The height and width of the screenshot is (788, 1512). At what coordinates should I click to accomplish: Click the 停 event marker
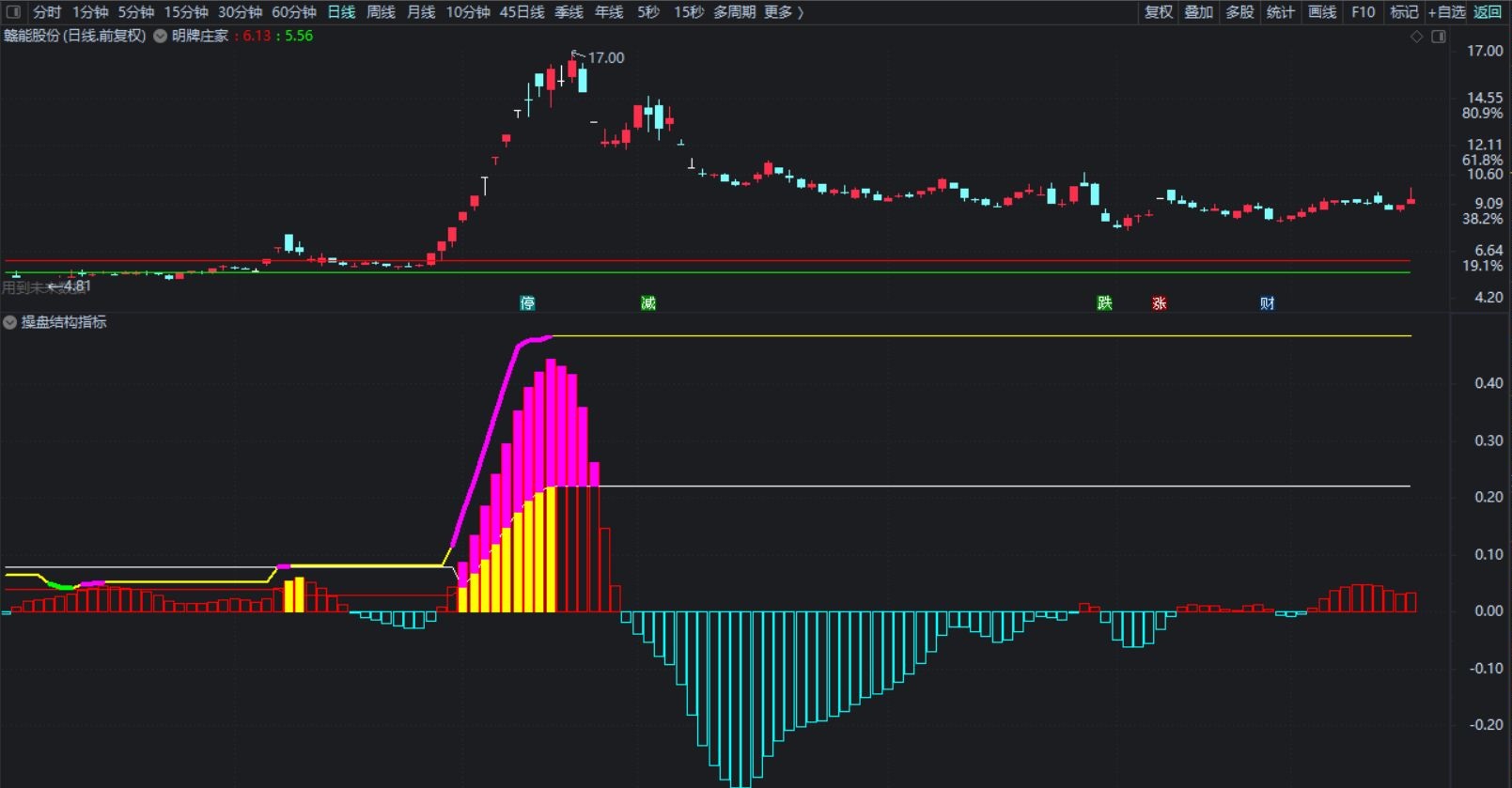pos(528,302)
